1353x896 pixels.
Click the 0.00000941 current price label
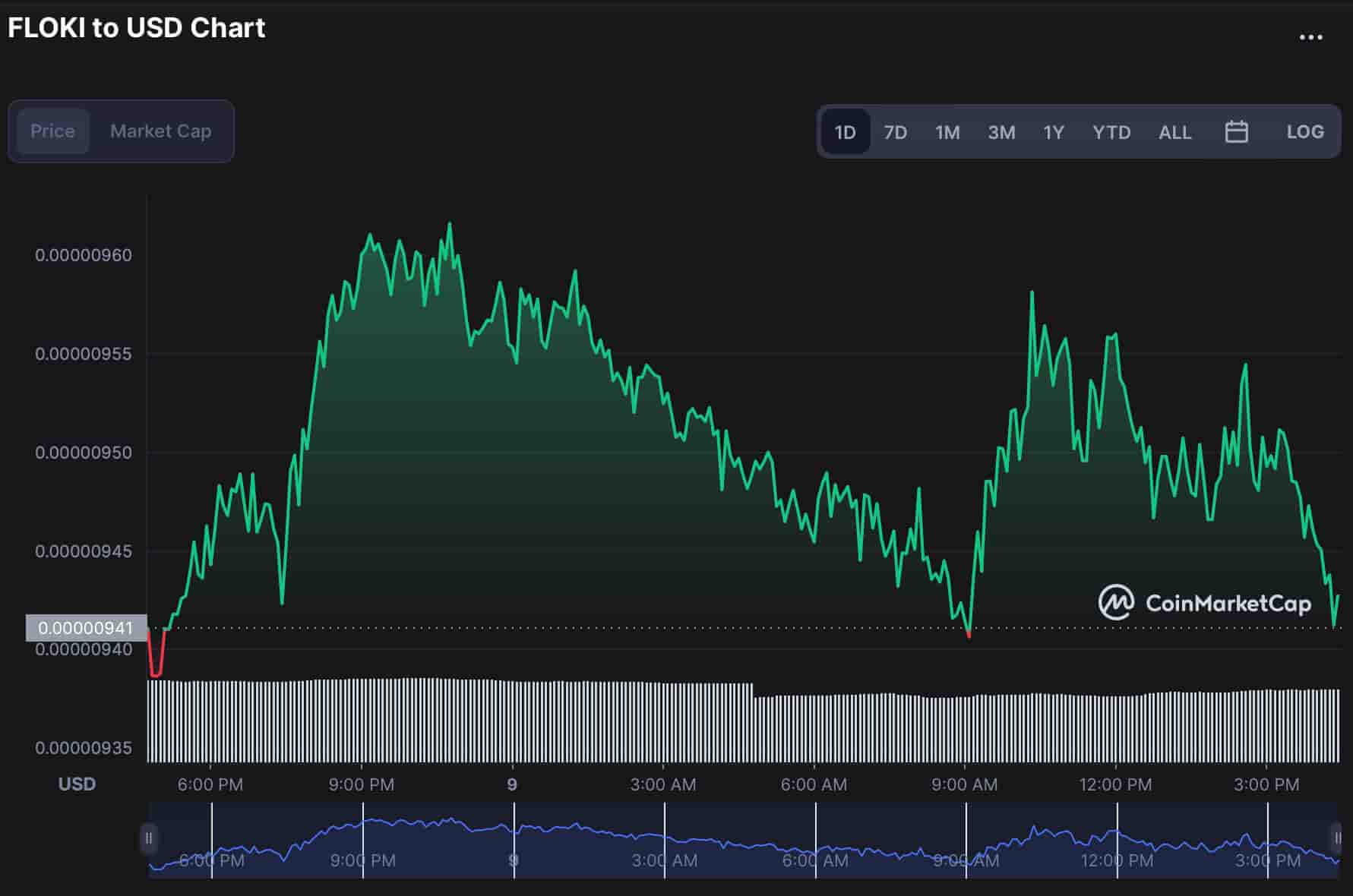85,628
